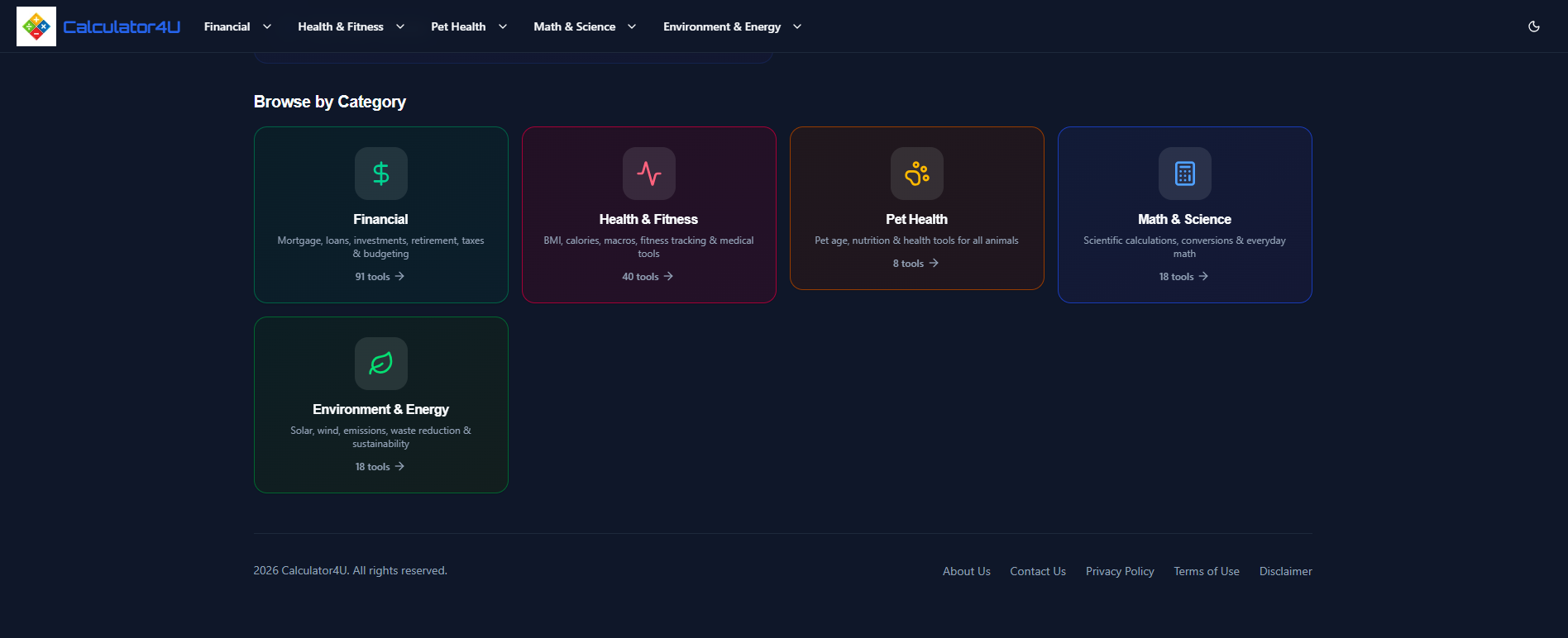The width and height of the screenshot is (1568, 638).
Task: Click the Pet Health paw icon
Action: click(917, 174)
